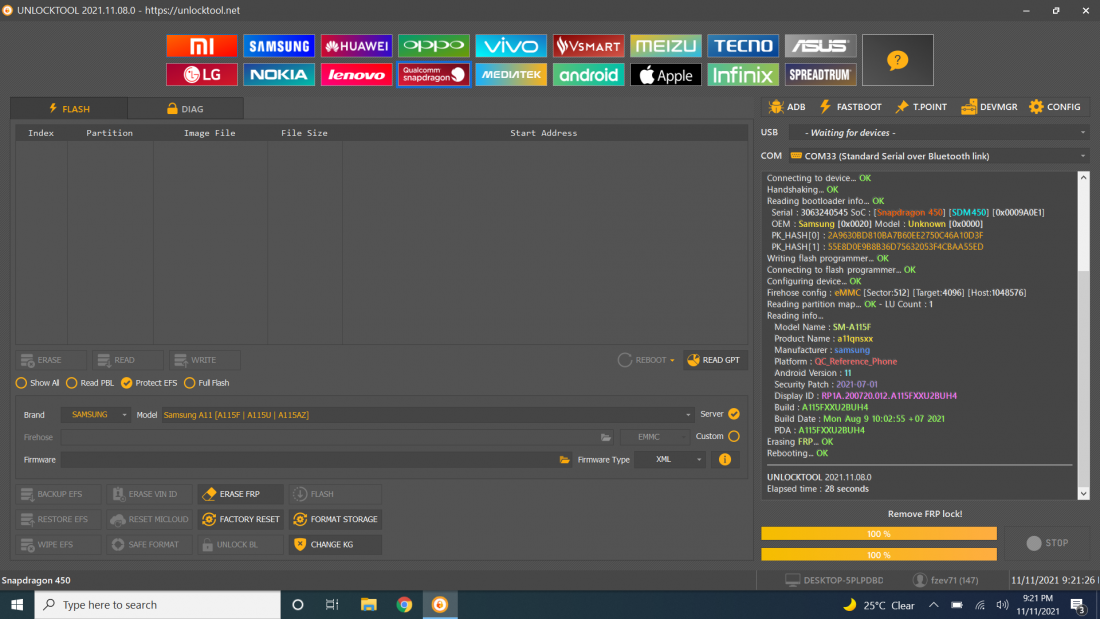
Task: Open the FASTBOOT tool
Action: [850, 107]
